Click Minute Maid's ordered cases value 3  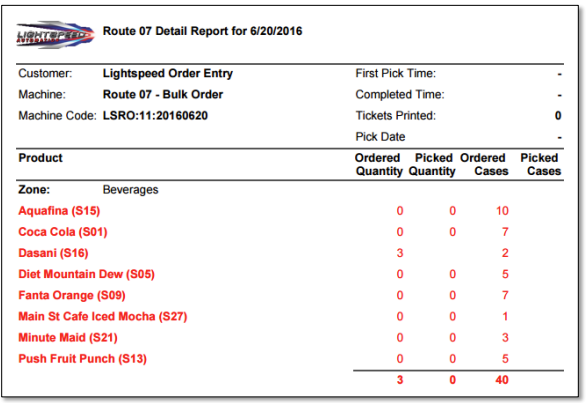[x=505, y=338]
